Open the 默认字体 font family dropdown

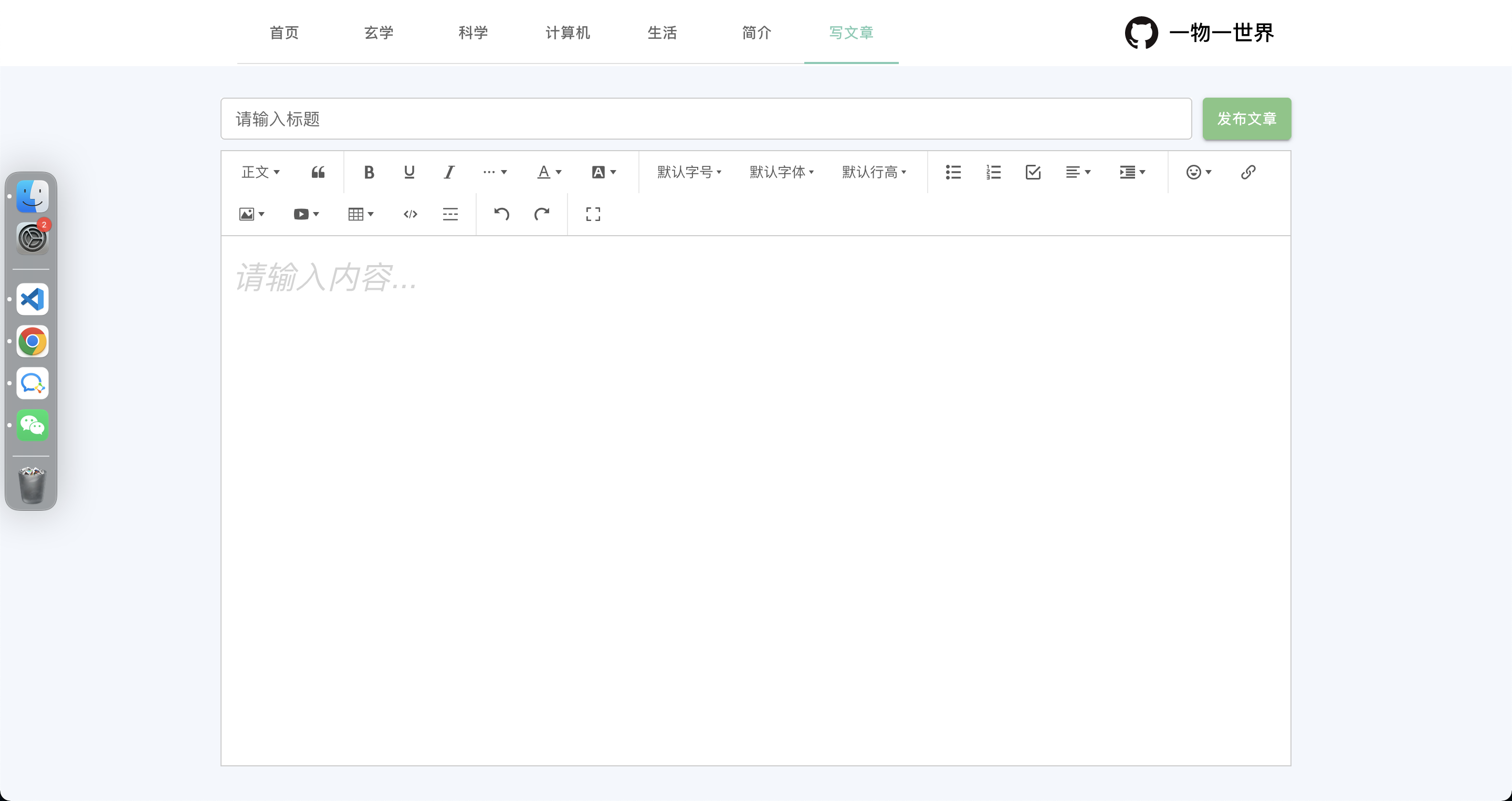[781, 172]
